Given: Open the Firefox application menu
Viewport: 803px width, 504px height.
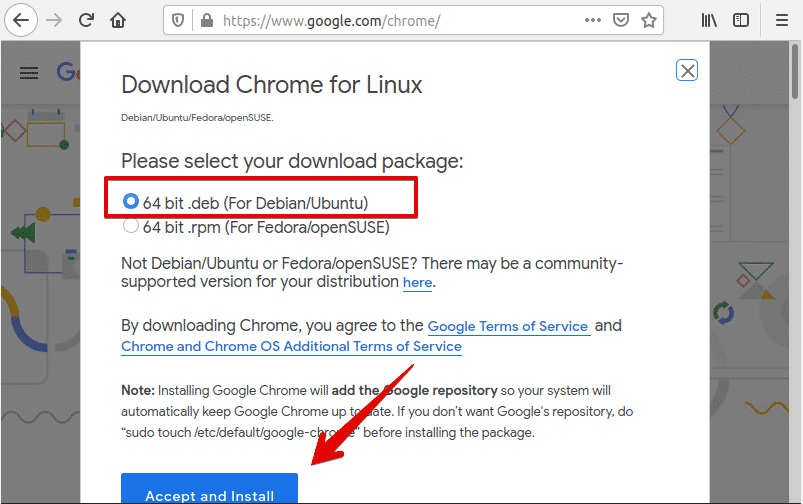Looking at the screenshot, I should [x=782, y=20].
